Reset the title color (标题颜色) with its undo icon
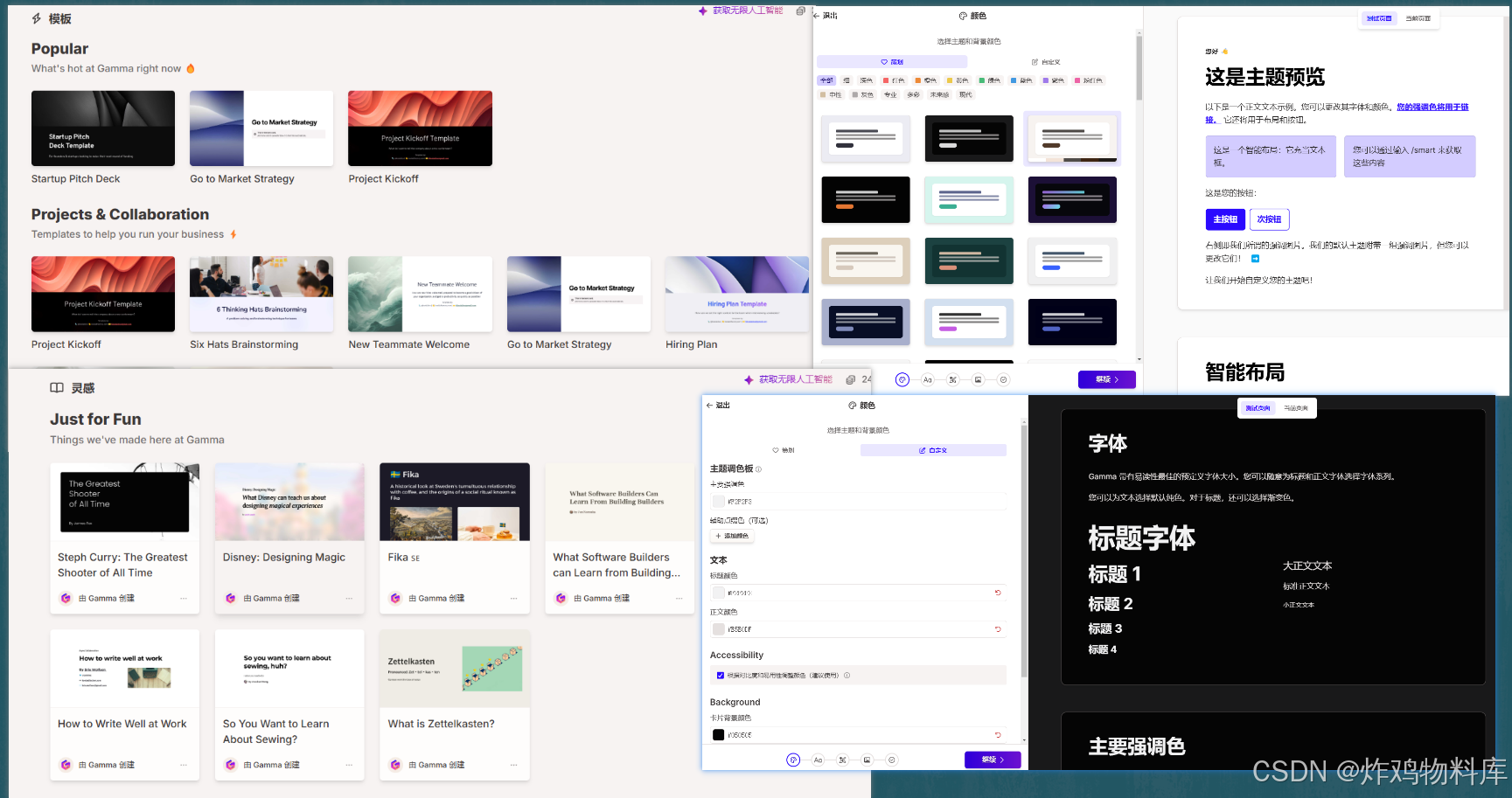This screenshot has width=1512, height=798. pyautogui.click(x=998, y=593)
